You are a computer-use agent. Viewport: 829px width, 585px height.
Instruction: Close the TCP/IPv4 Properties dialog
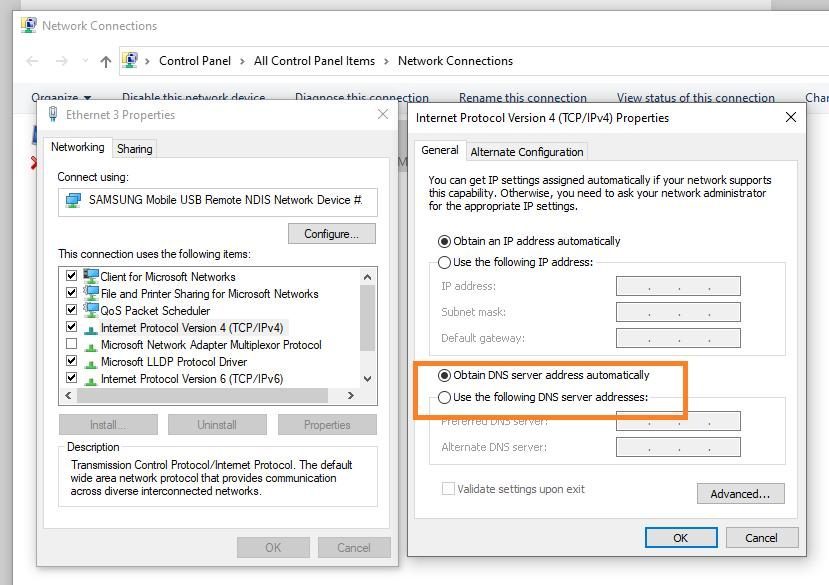[x=791, y=117]
